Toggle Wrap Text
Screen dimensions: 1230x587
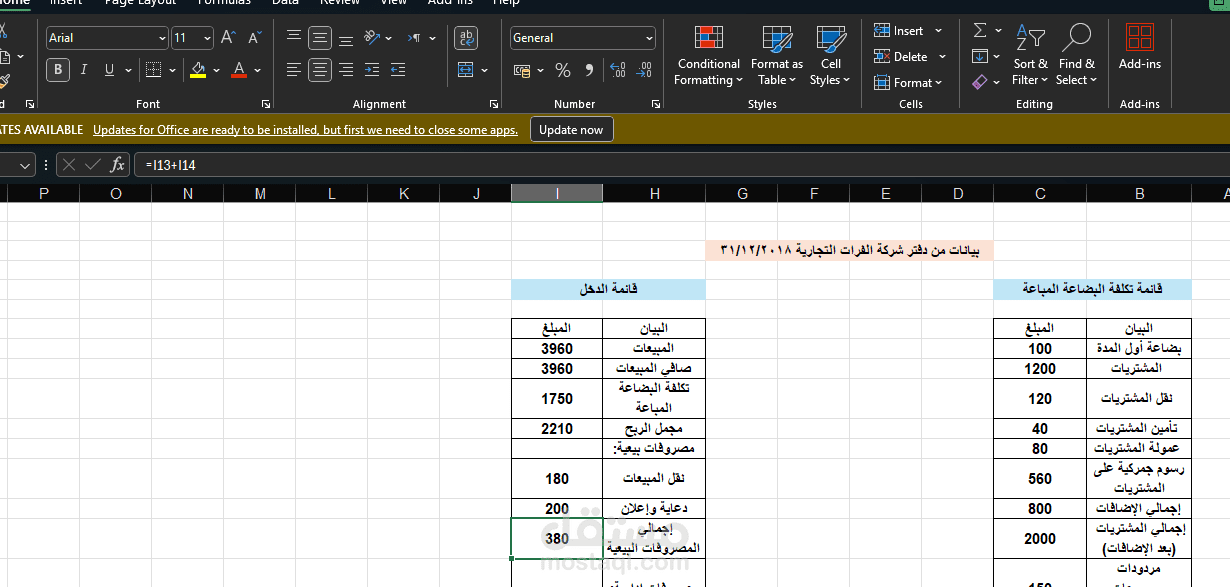click(466, 38)
